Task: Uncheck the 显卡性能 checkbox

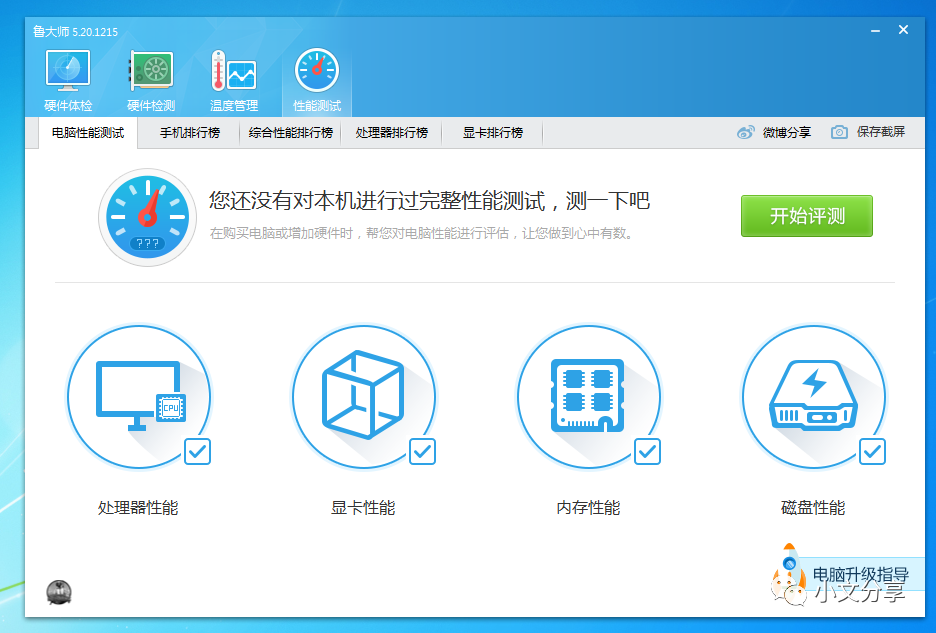Action: point(423,451)
